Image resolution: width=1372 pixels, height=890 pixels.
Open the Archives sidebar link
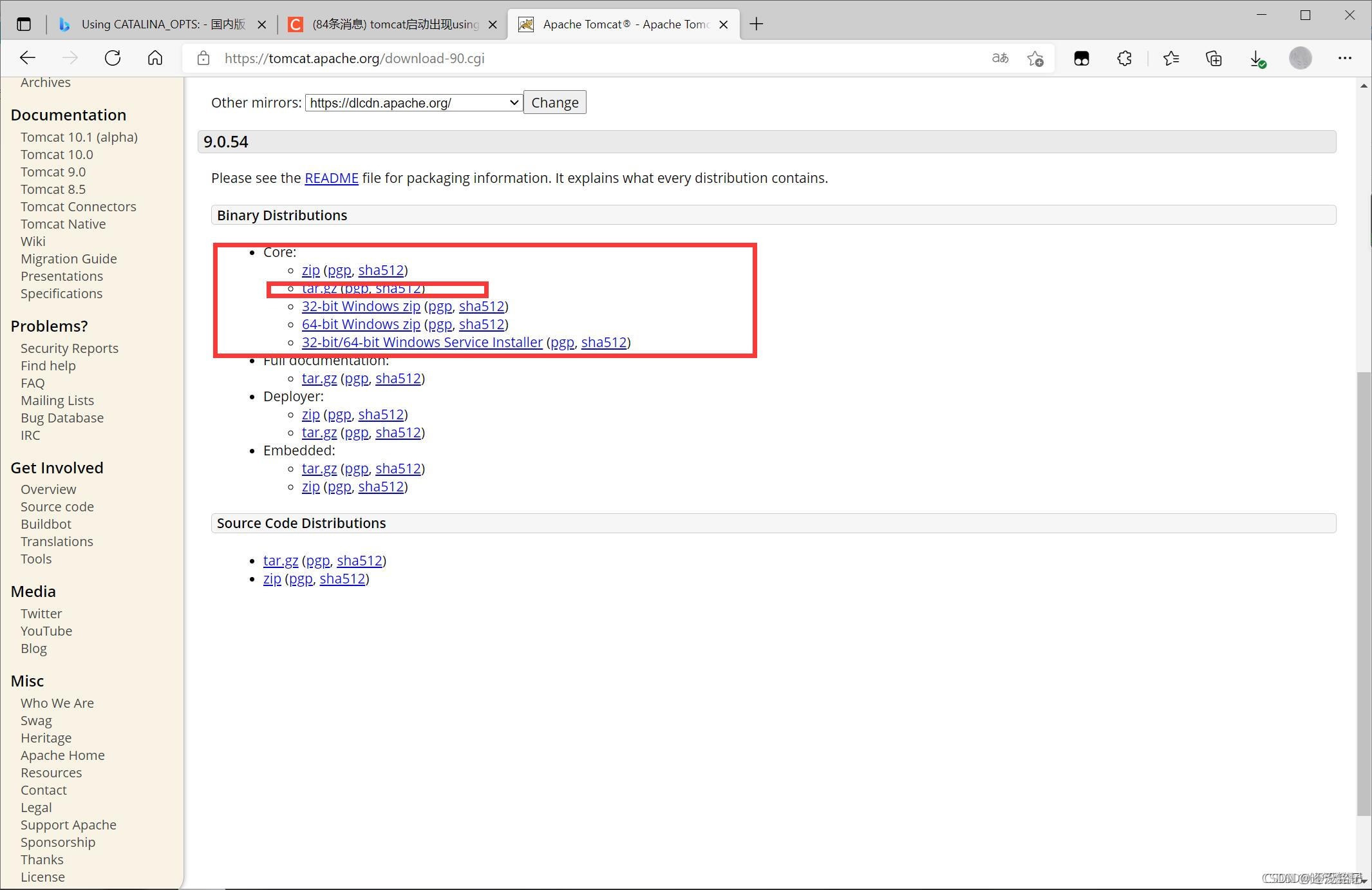[46, 82]
